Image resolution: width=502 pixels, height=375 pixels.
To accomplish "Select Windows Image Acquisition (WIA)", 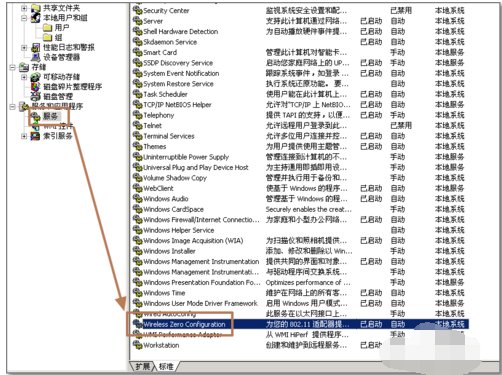I will [193, 240].
